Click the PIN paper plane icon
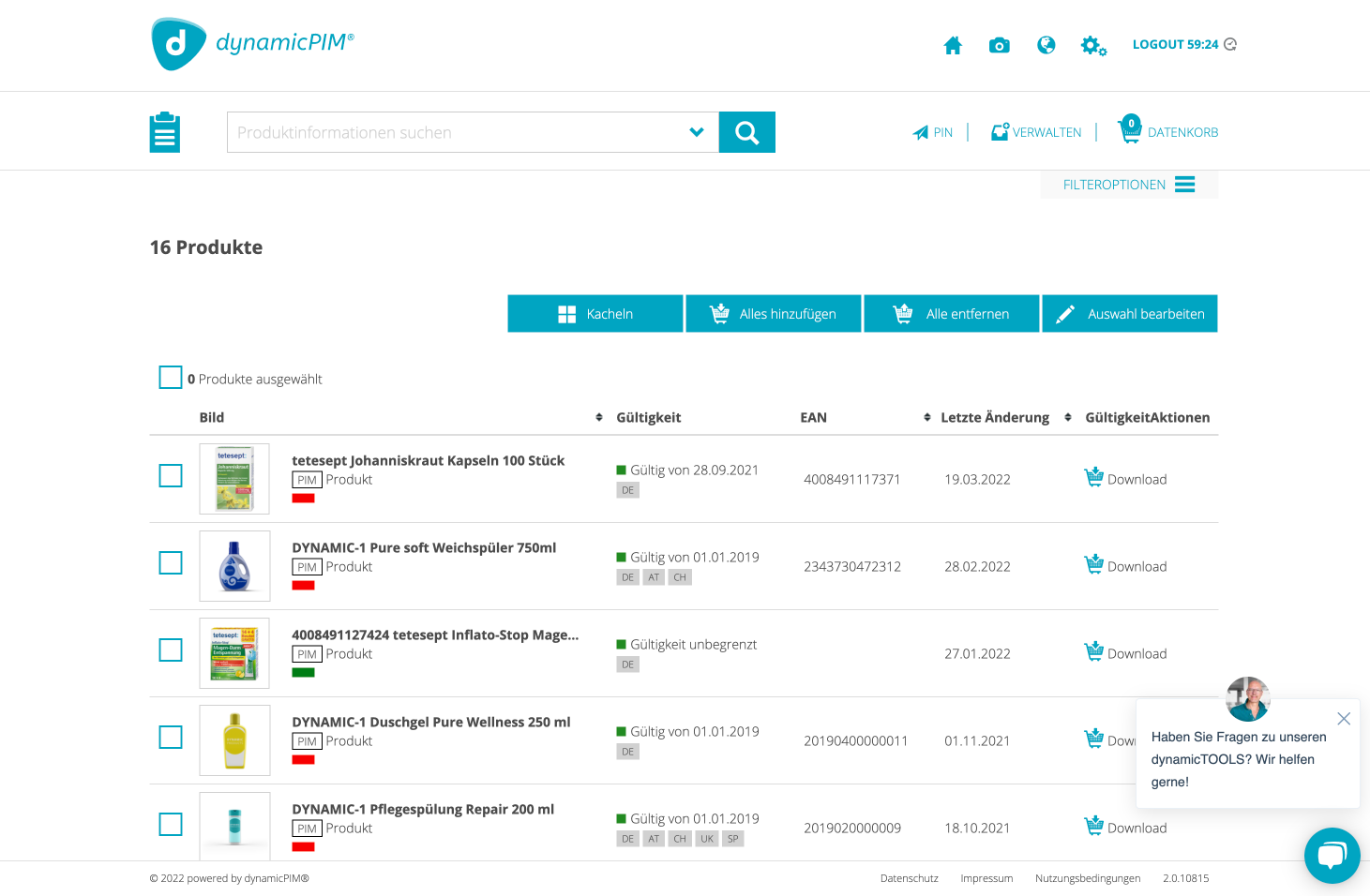Screen dimensions: 1370x896 (x=921, y=132)
